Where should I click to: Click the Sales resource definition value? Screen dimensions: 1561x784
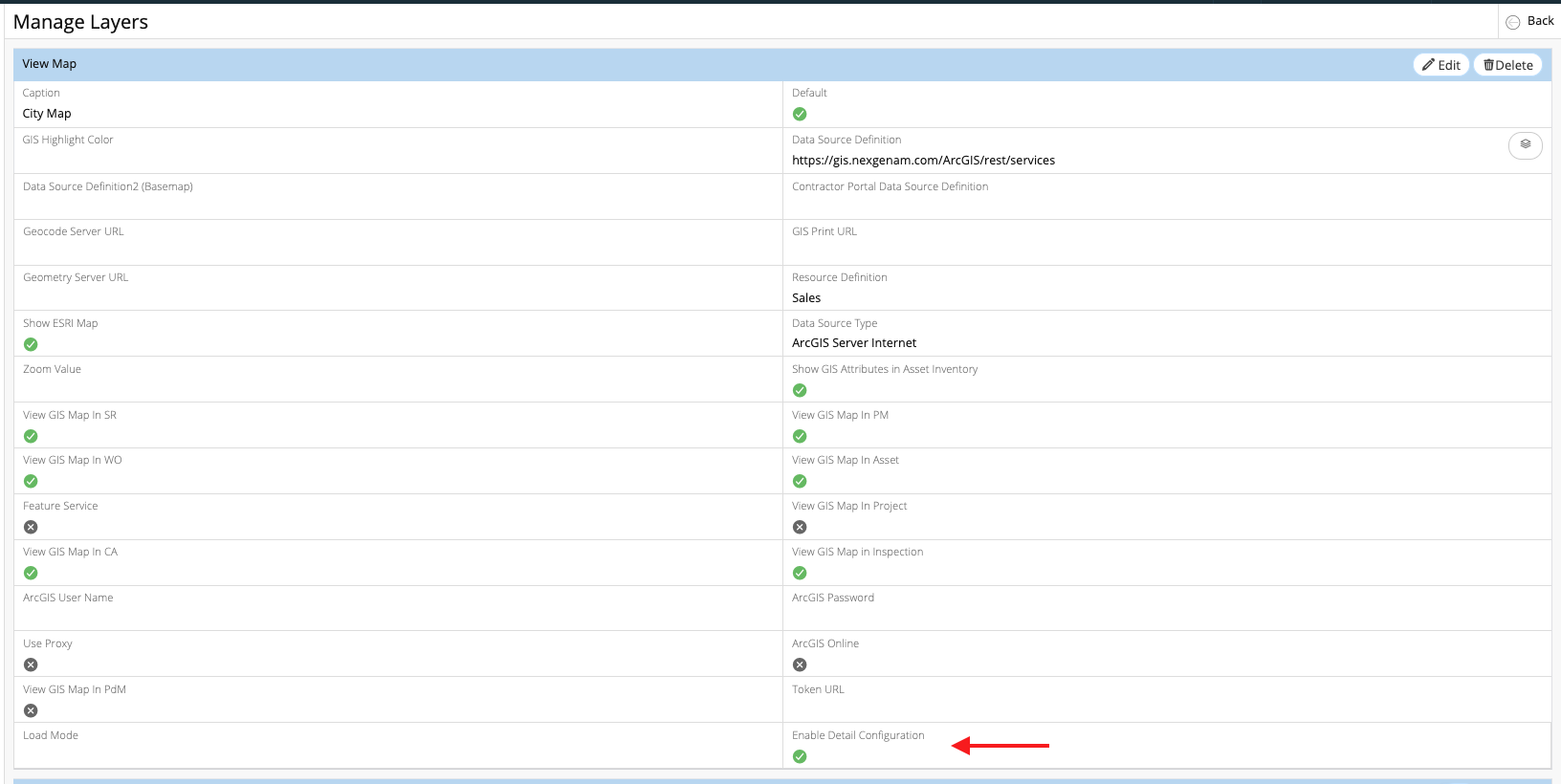click(806, 298)
